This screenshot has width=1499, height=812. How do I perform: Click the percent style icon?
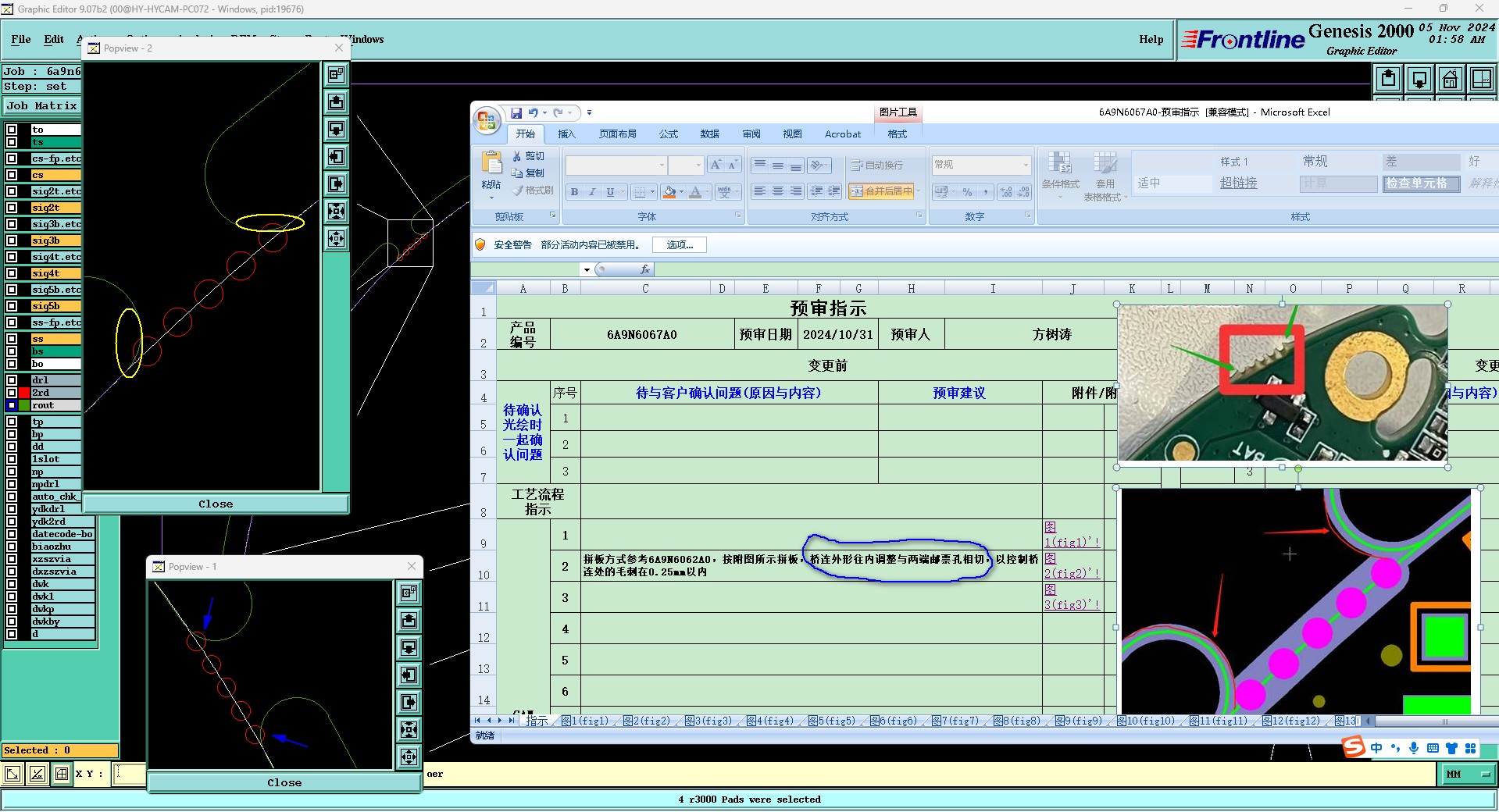point(968,192)
